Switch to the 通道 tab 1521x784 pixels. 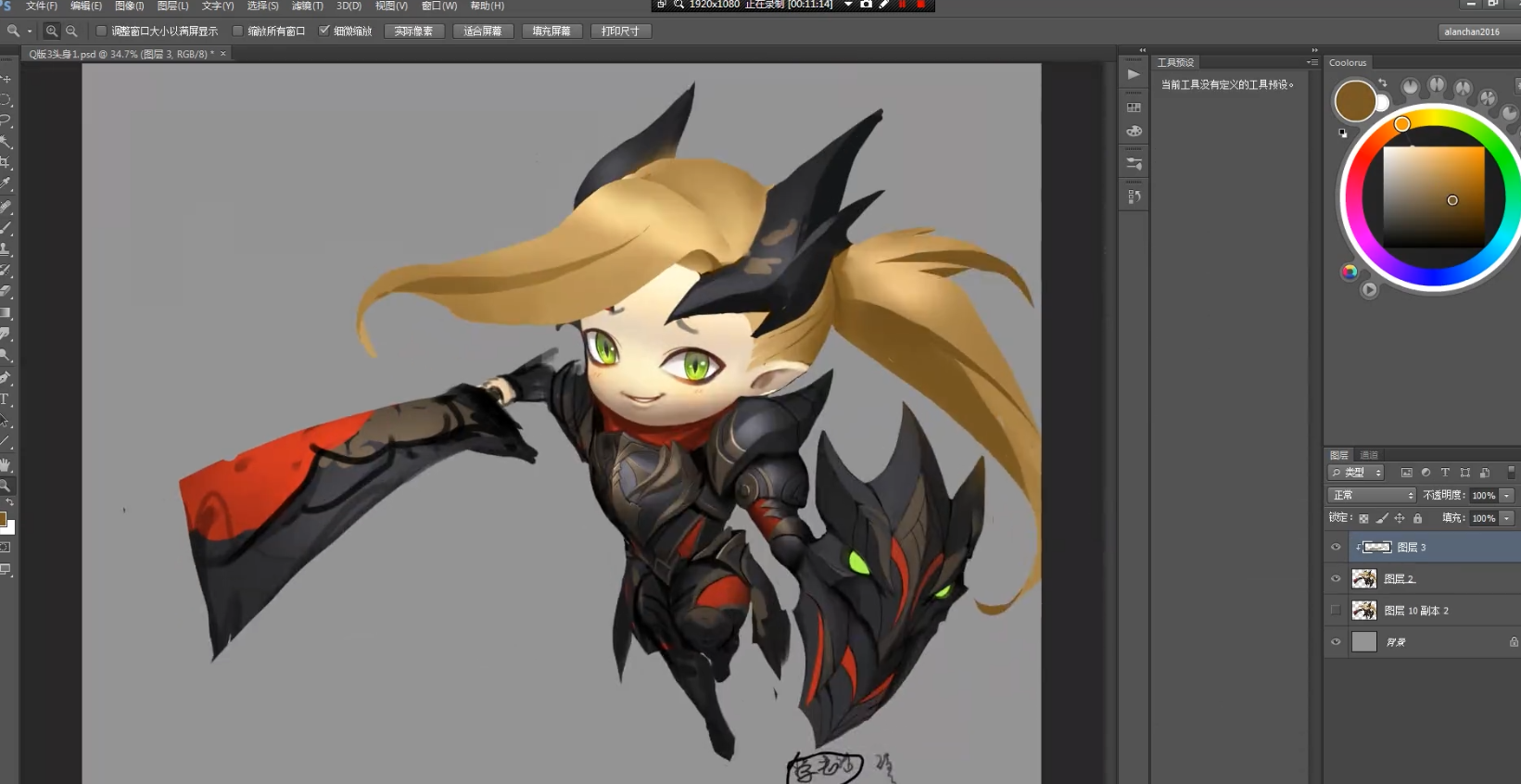[1369, 455]
